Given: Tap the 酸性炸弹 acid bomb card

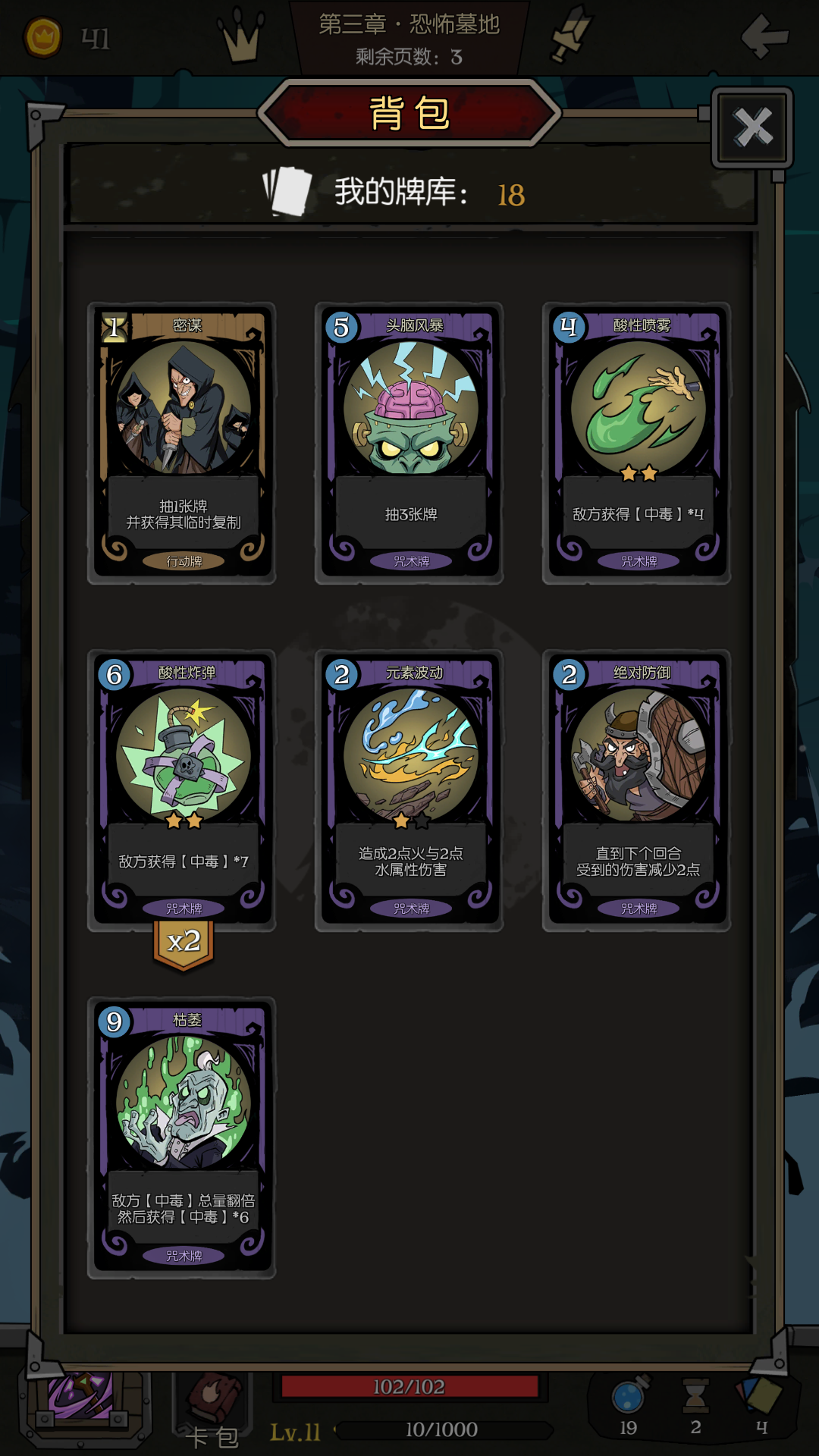Looking at the screenshot, I should [182, 791].
